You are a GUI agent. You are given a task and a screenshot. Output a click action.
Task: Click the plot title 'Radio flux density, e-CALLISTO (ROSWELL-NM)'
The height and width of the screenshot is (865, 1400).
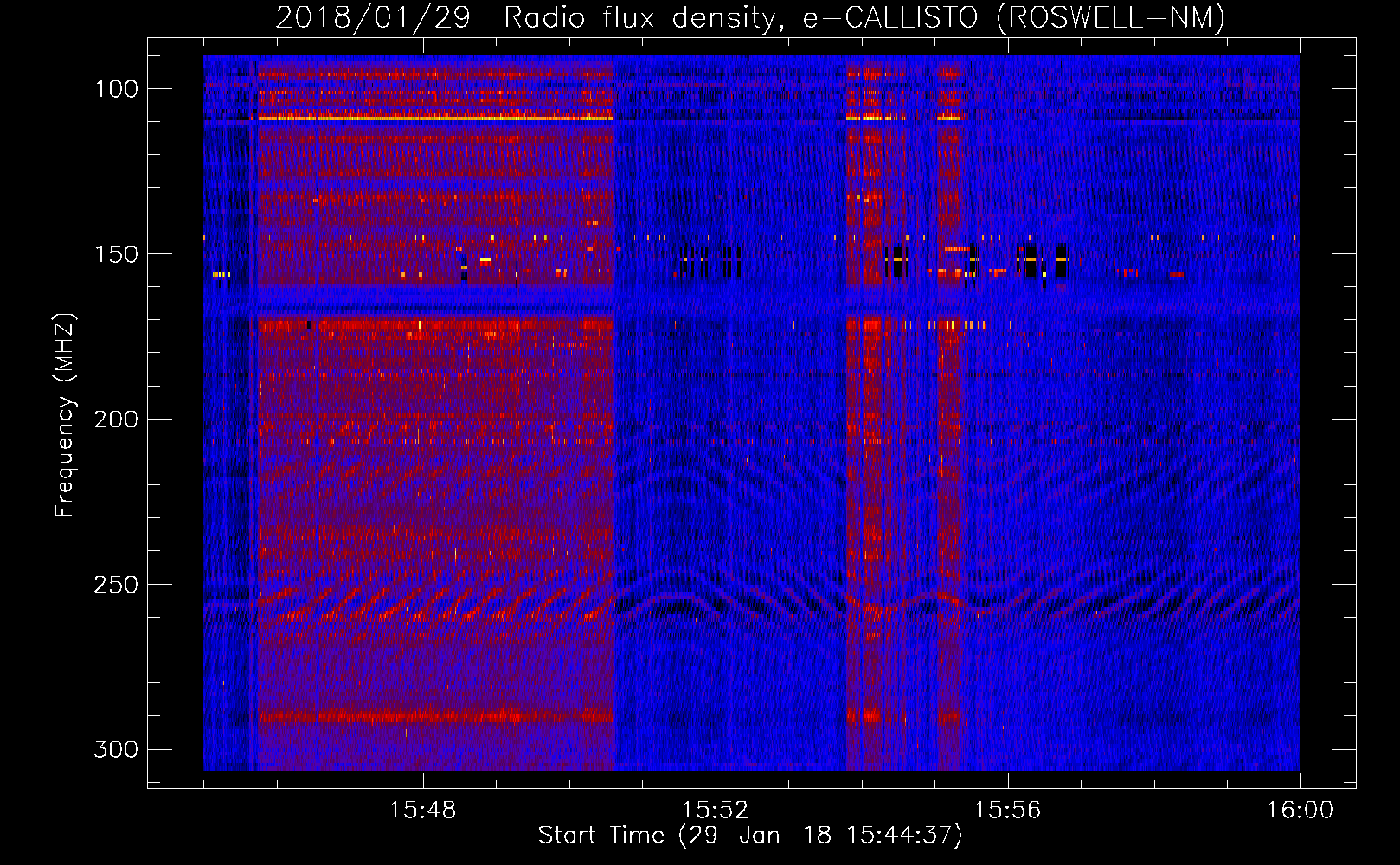coord(864,17)
